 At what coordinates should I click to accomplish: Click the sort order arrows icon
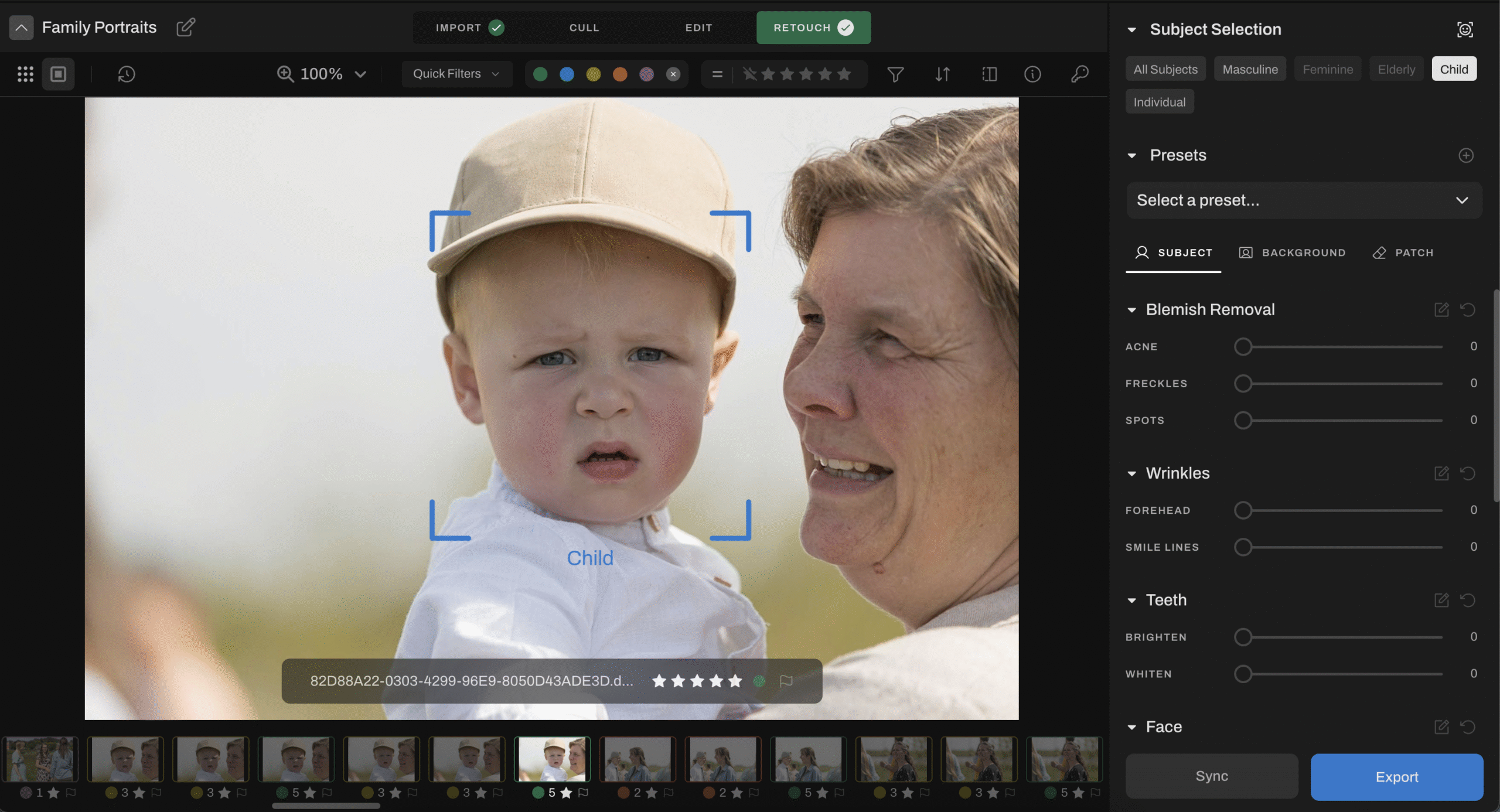pyautogui.click(x=942, y=74)
